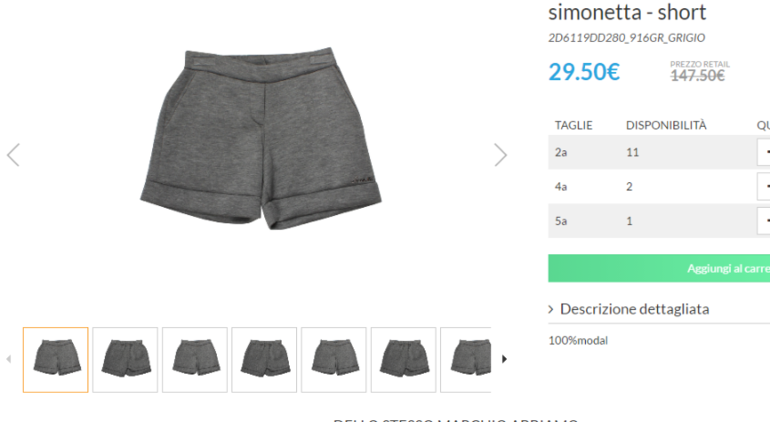Screen dimensions: 770x422
Task: Select the fifth shorts thumbnail
Action: (334, 360)
